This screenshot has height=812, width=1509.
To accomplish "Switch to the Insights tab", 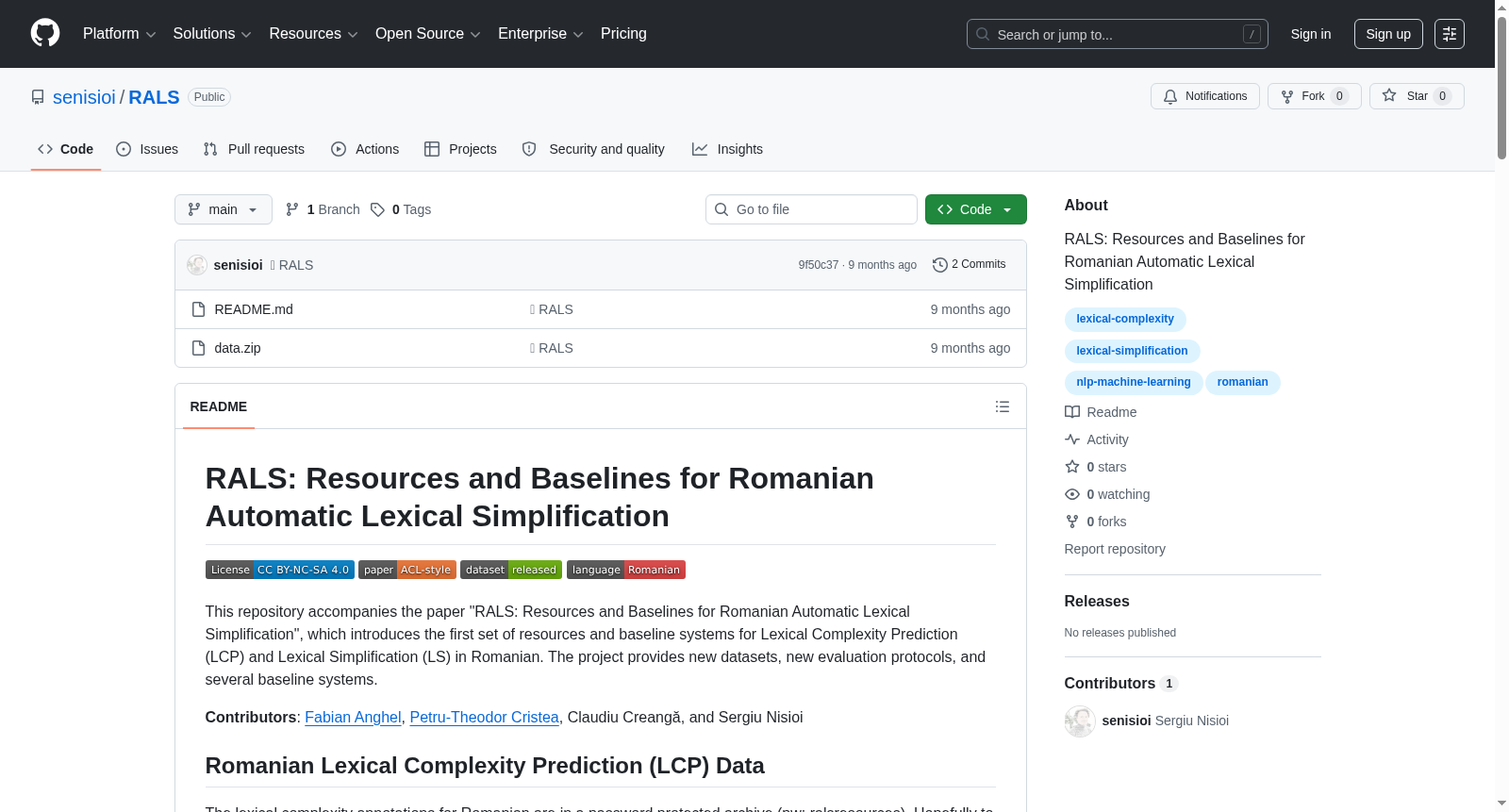I will pos(727,149).
